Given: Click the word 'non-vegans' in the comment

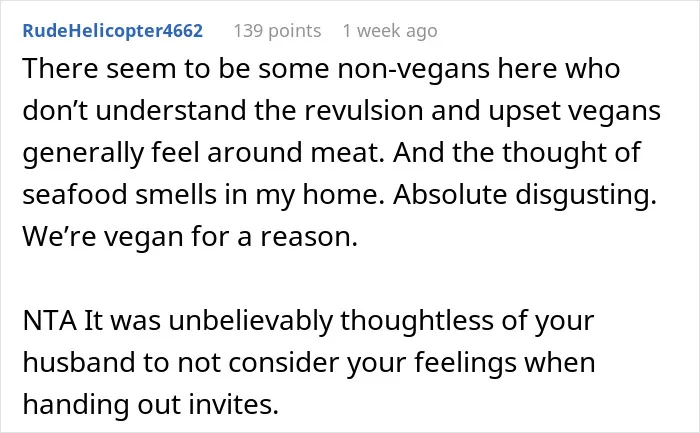Looking at the screenshot, I should click(x=413, y=69).
